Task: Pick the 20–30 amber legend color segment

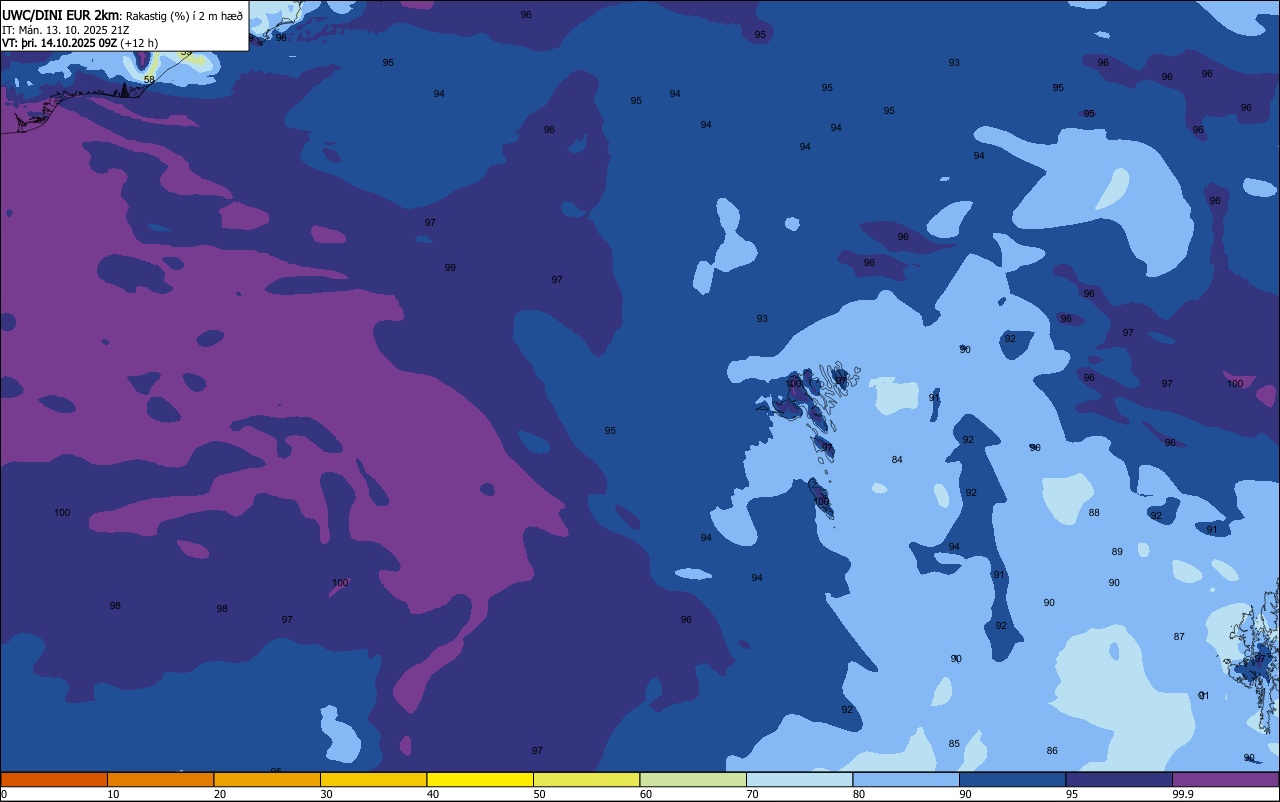Action: 267,779
